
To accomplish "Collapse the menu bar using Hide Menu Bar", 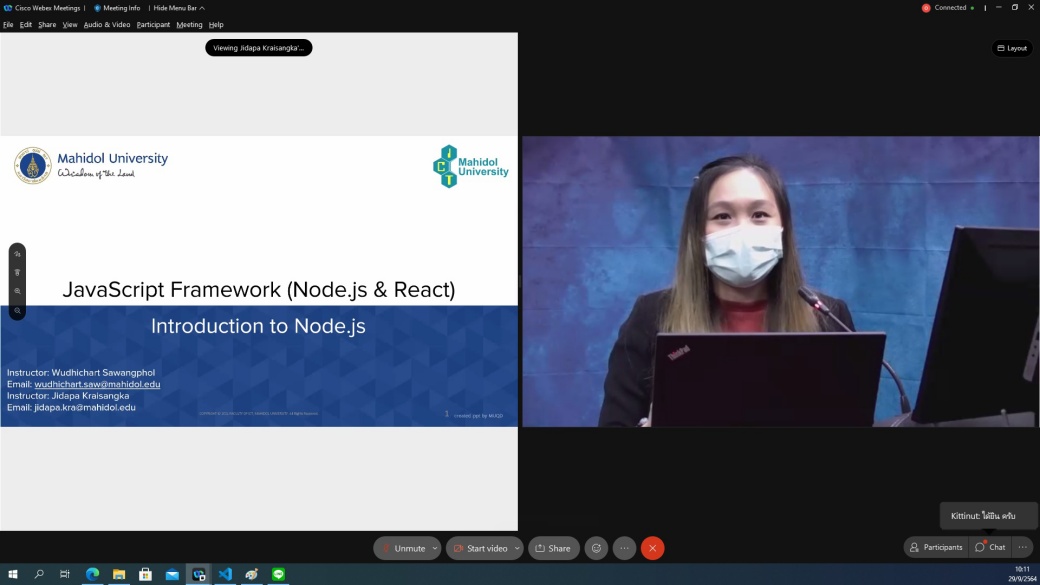I will [178, 8].
